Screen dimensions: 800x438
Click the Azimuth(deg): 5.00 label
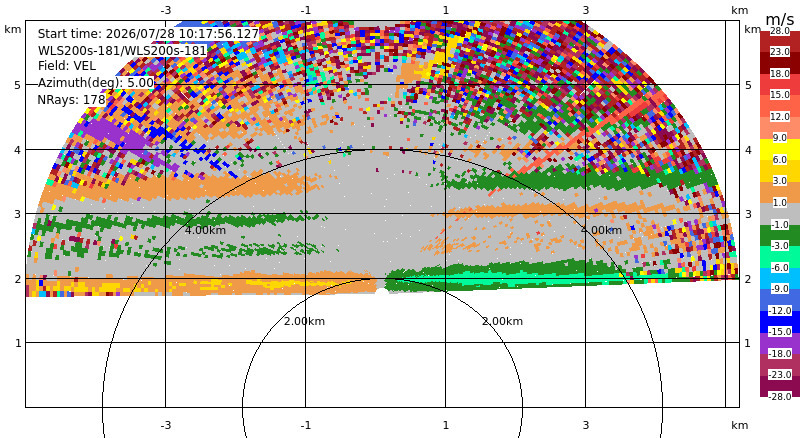click(x=95, y=82)
